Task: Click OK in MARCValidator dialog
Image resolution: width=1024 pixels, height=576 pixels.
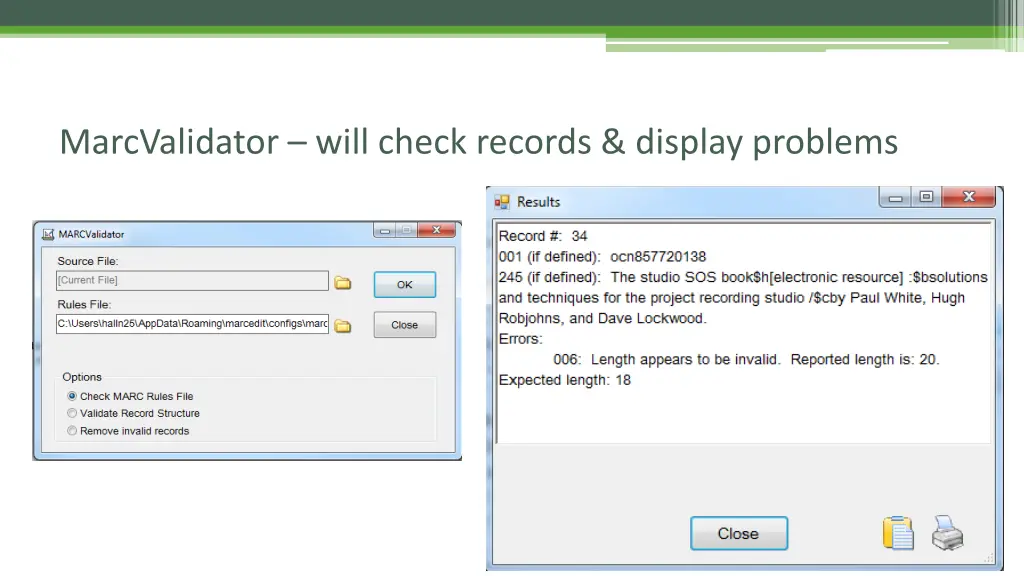Action: pos(405,285)
